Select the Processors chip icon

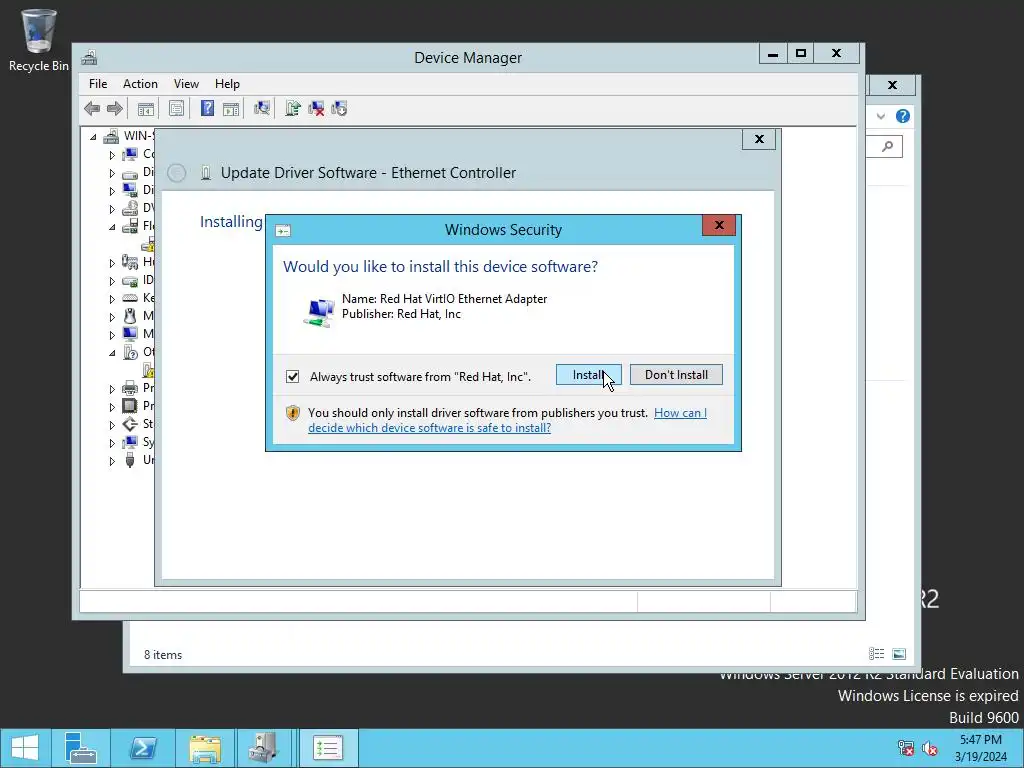(130, 406)
